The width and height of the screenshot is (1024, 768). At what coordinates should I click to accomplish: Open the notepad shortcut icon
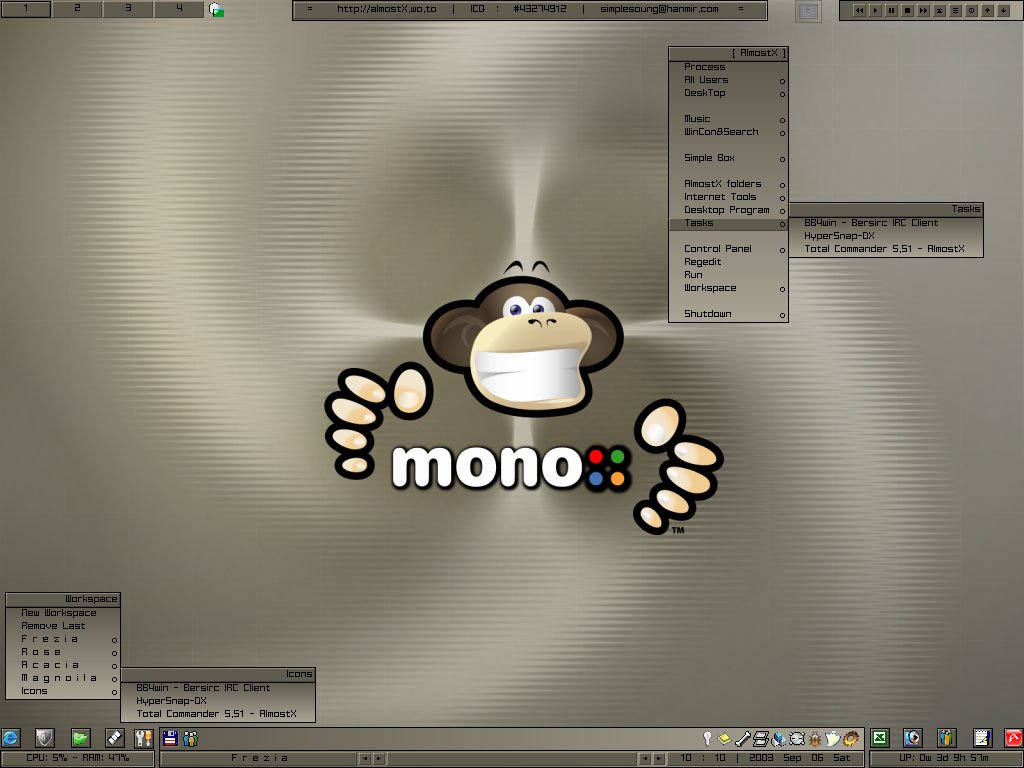click(x=982, y=738)
